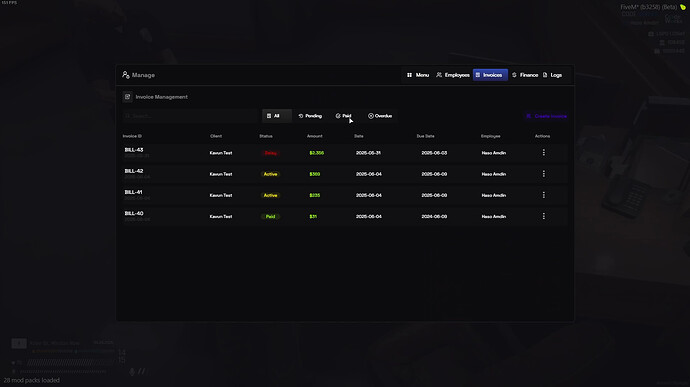Filter invoices by Paid

tap(343, 116)
